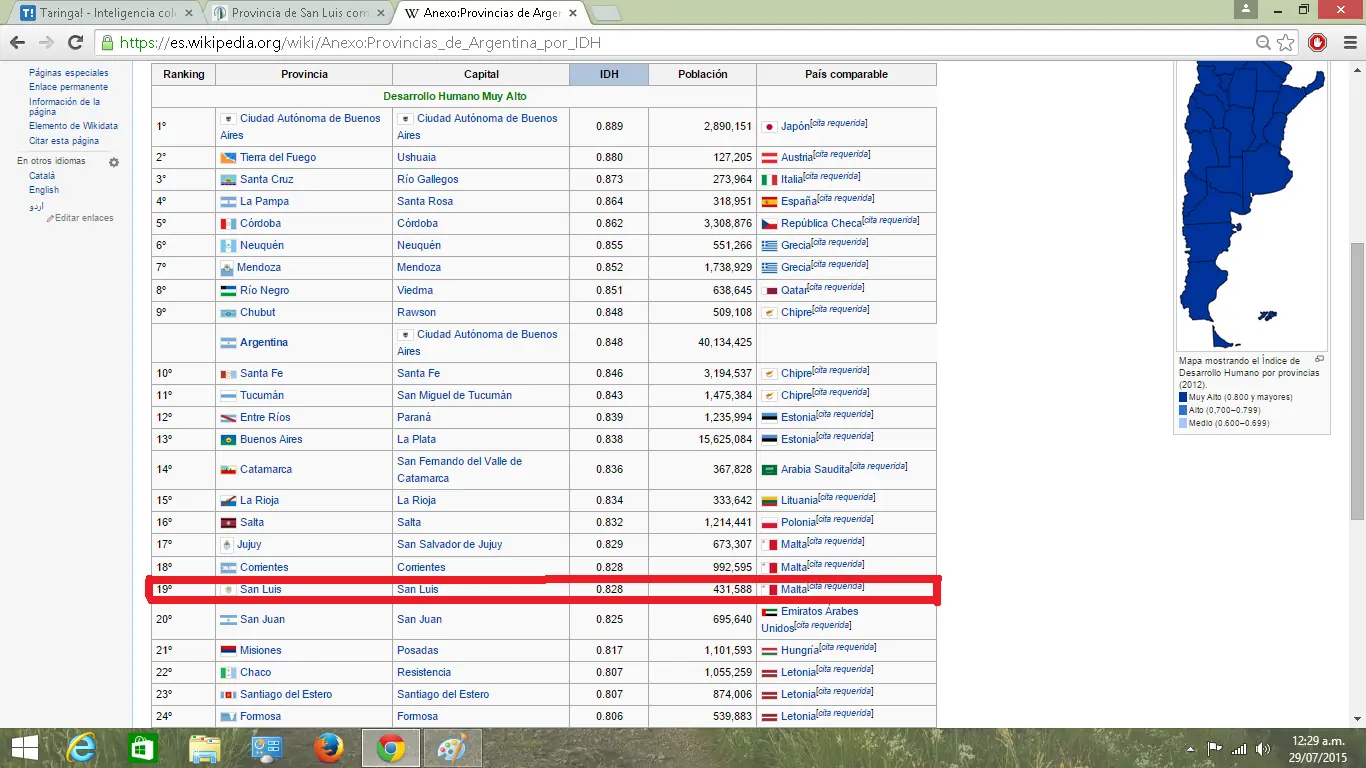Sort the table by the Ranking header

point(184,74)
